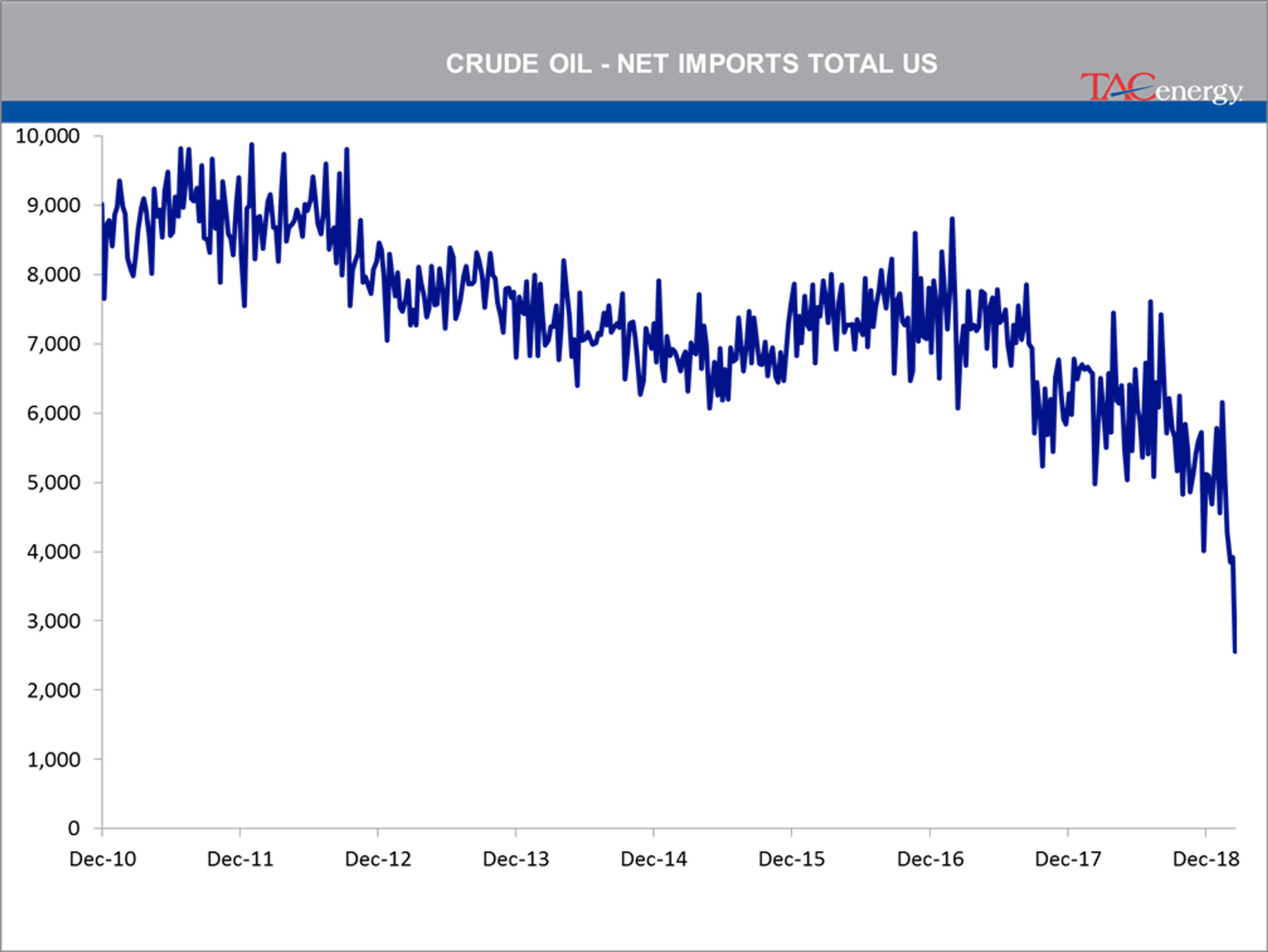Click the 'Dec-18' x-axis label
This screenshot has width=1268, height=952.
coord(1206,860)
